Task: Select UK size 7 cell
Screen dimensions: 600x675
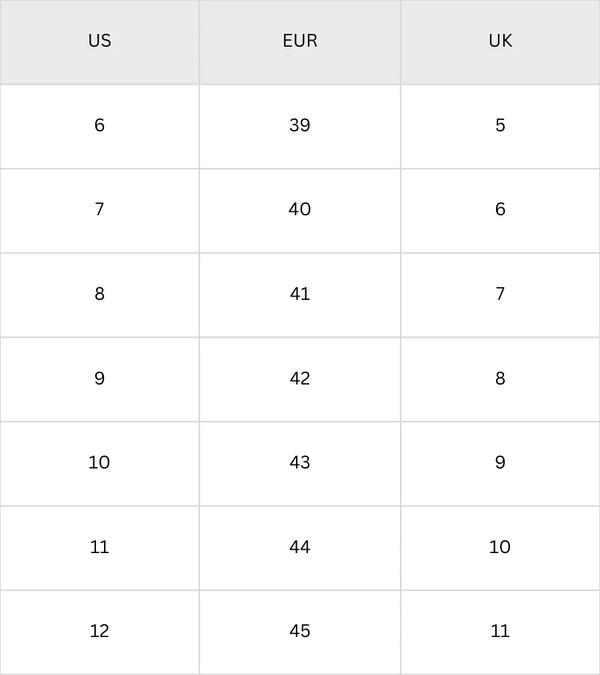Action: click(x=500, y=294)
